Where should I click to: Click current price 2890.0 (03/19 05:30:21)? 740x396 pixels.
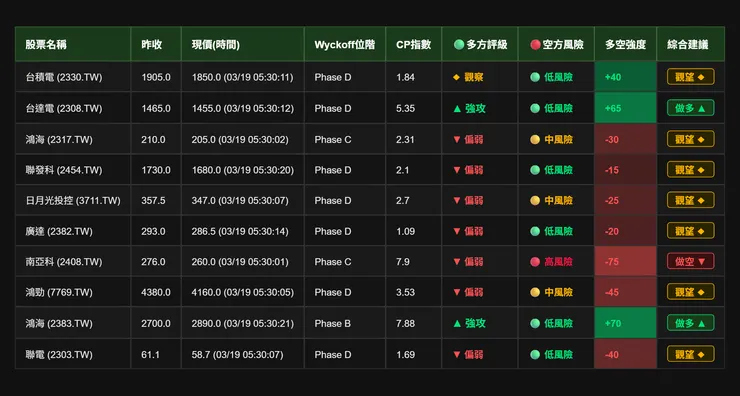pyautogui.click(x=243, y=323)
